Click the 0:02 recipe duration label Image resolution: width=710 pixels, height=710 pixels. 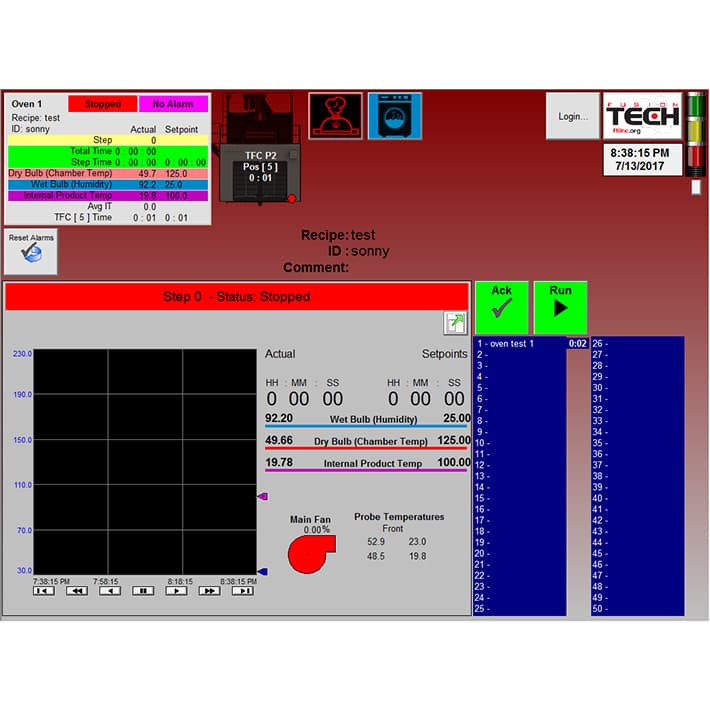578,344
